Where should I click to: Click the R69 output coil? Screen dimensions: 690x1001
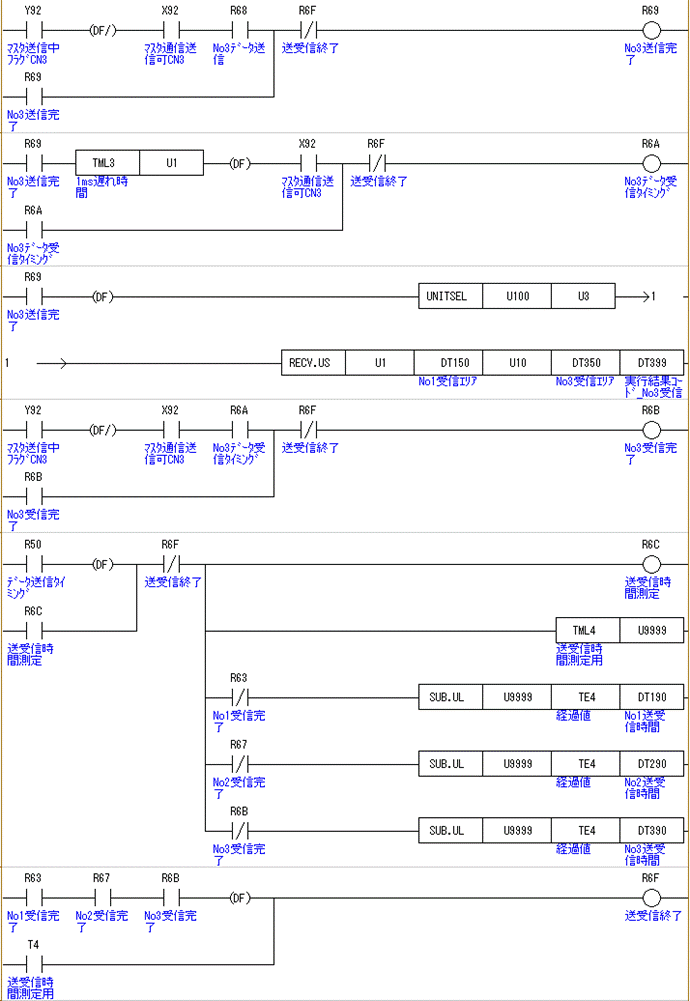[x=651, y=30]
